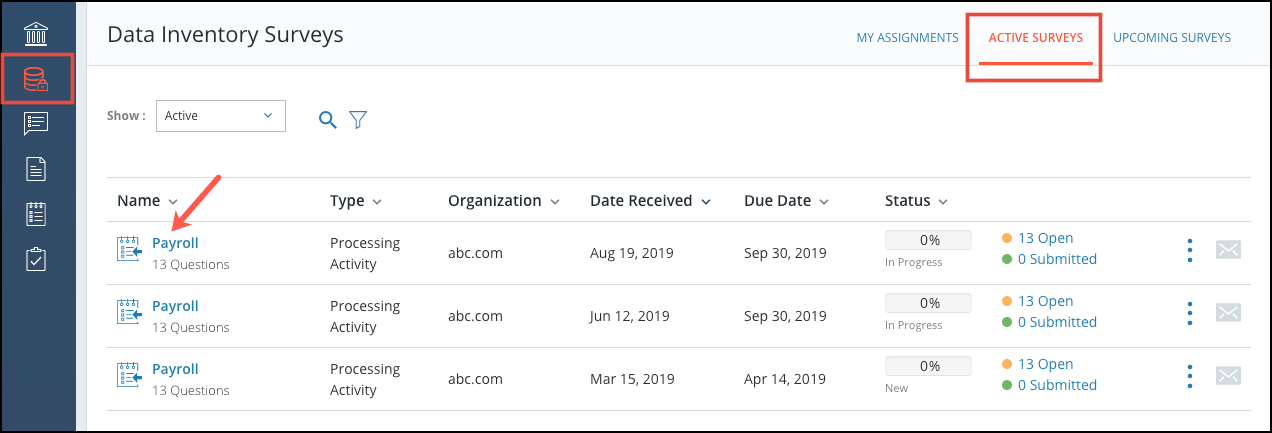Image resolution: width=1272 pixels, height=433 pixels.
Task: Click 0% progress bar of Mar 15 survey
Action: point(928,366)
